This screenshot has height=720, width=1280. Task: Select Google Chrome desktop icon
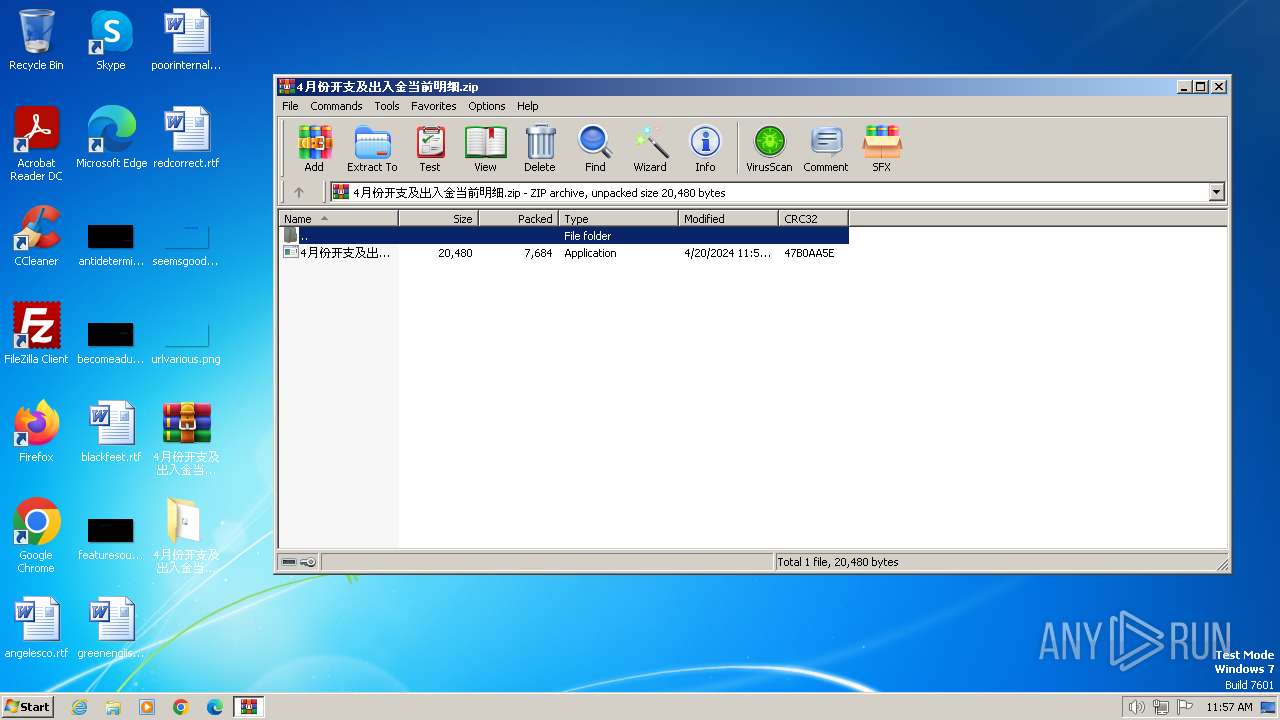click(x=36, y=536)
